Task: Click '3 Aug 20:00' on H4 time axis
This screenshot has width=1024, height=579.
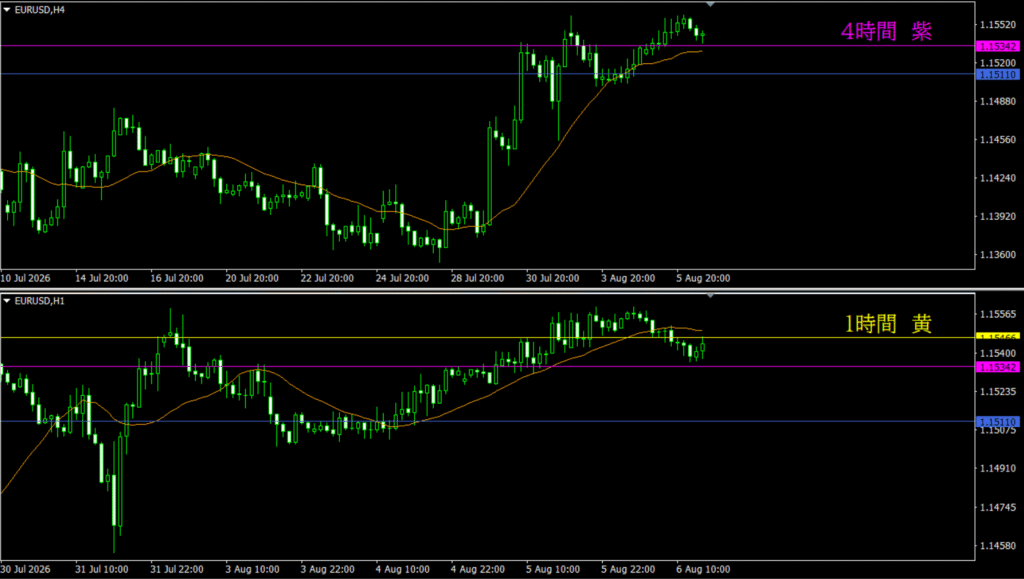Action: point(628,278)
